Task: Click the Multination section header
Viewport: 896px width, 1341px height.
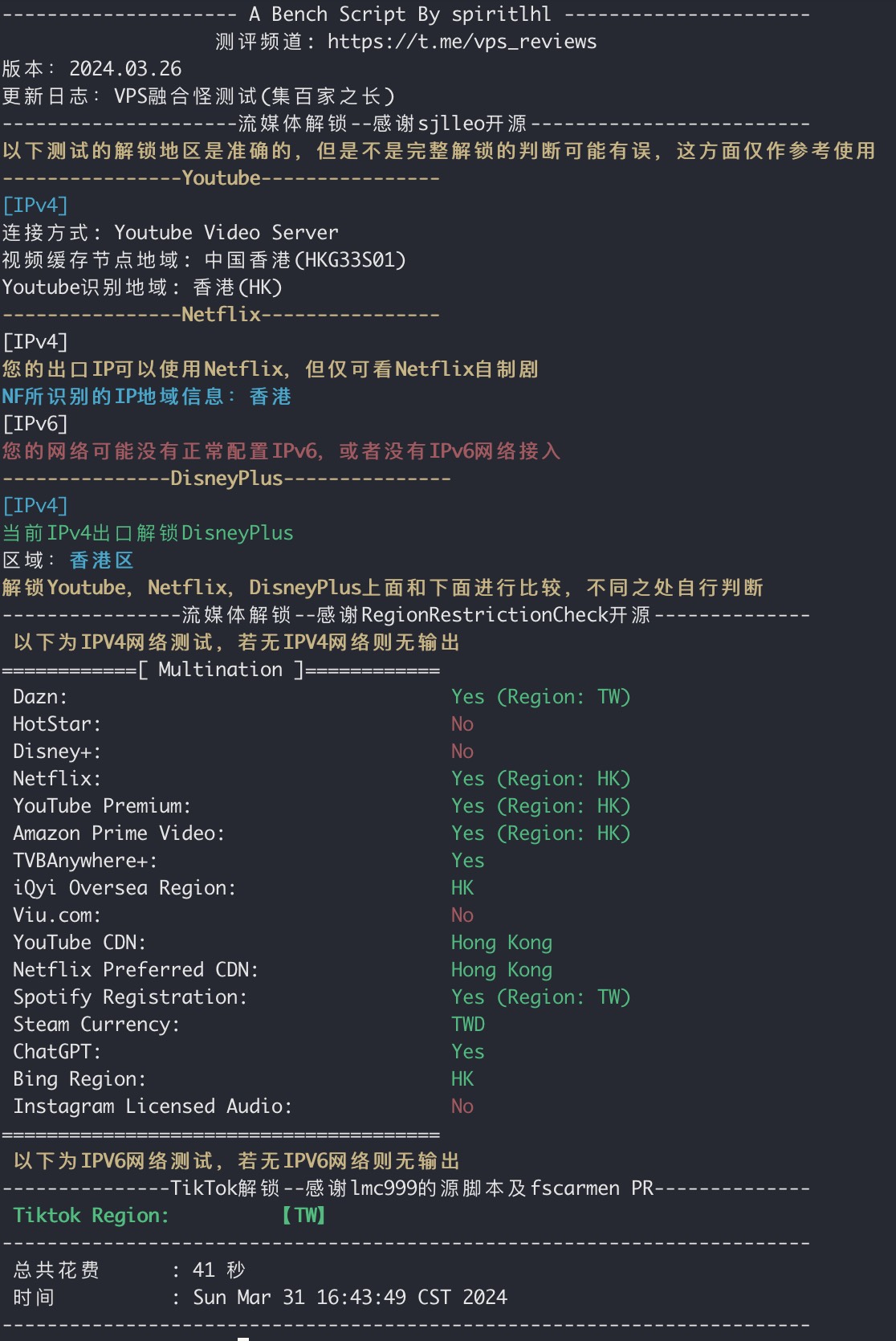Action: (221, 670)
